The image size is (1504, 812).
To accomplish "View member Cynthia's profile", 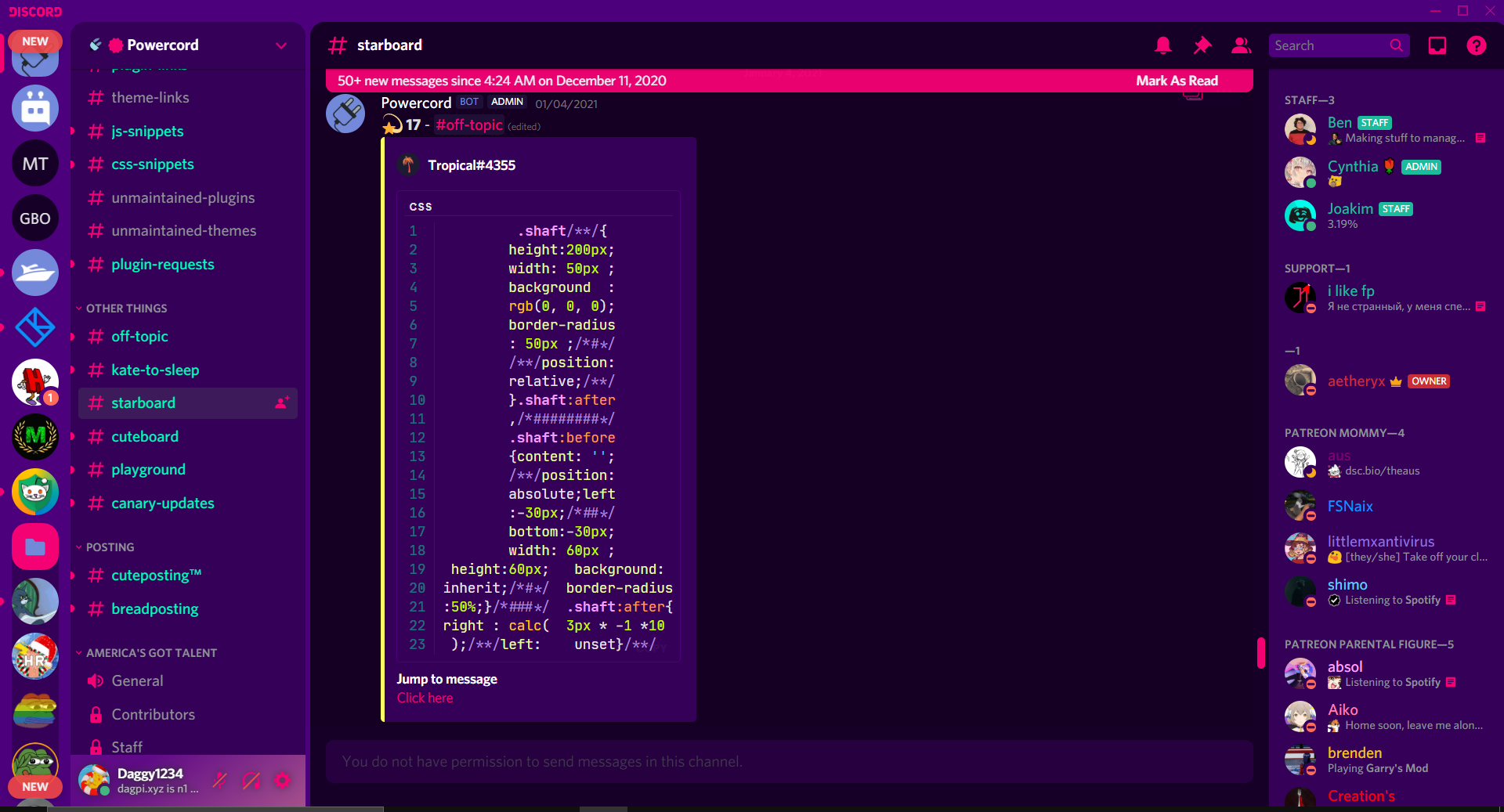I will coord(1386,172).
